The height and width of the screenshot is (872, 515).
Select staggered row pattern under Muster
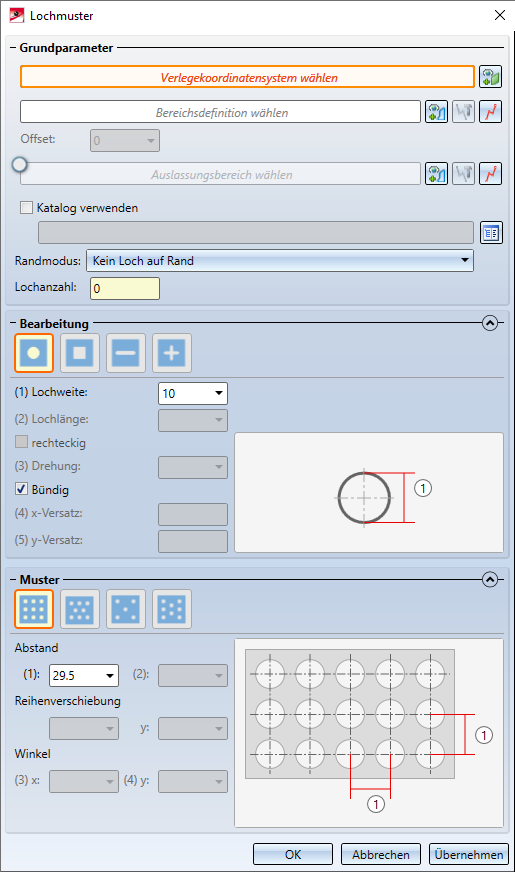(x=80, y=609)
